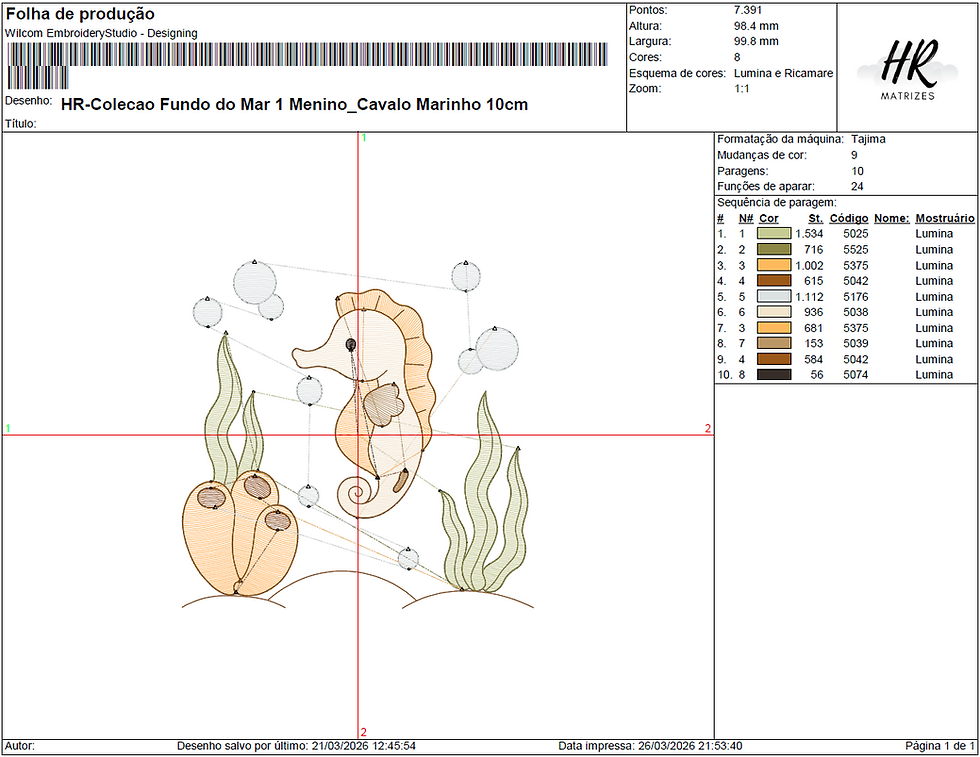The width and height of the screenshot is (980, 757).
Task: Click 'Sequência de paragem:' heading
Action: tap(777, 203)
